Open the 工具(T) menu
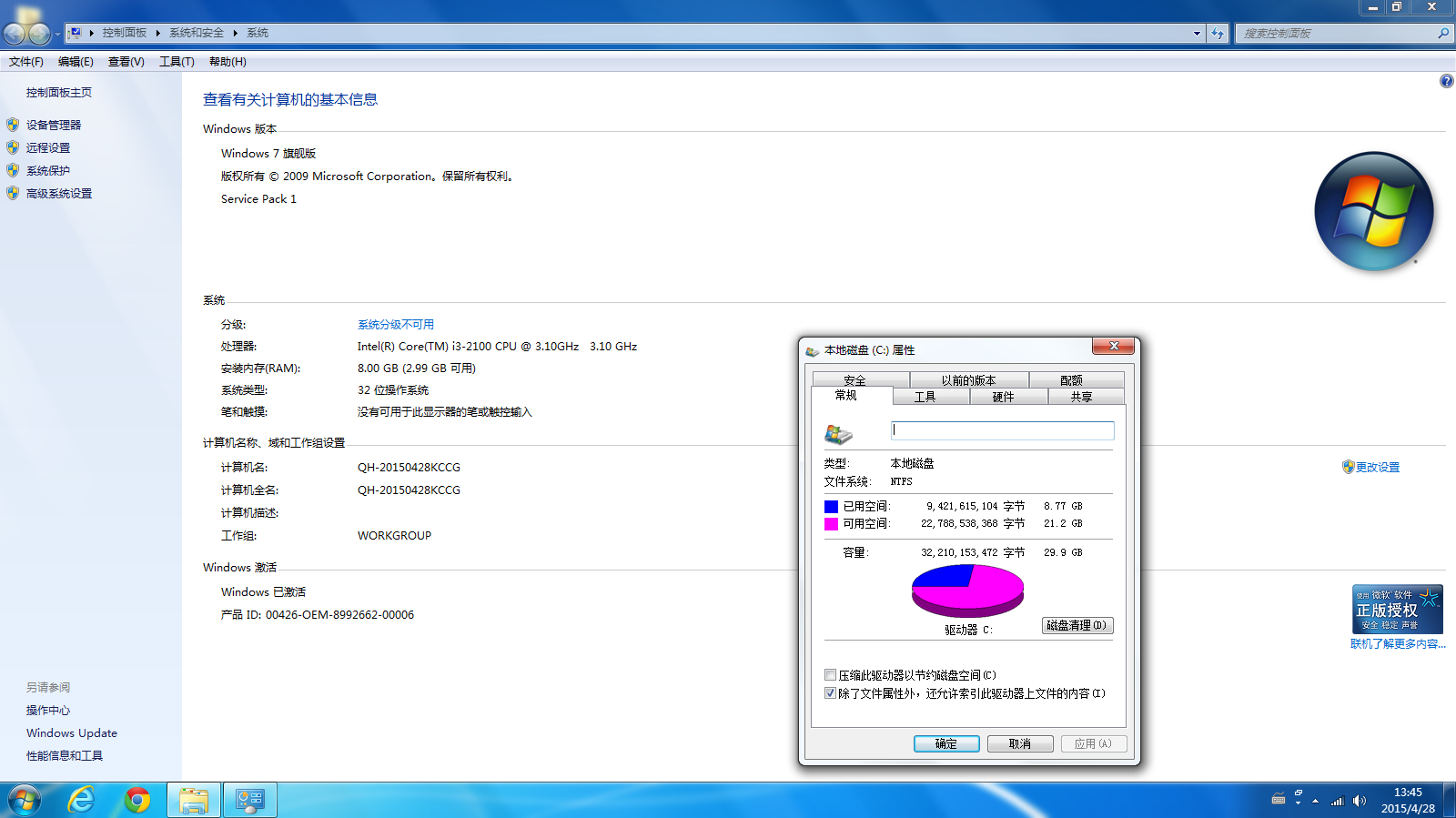 tap(177, 62)
